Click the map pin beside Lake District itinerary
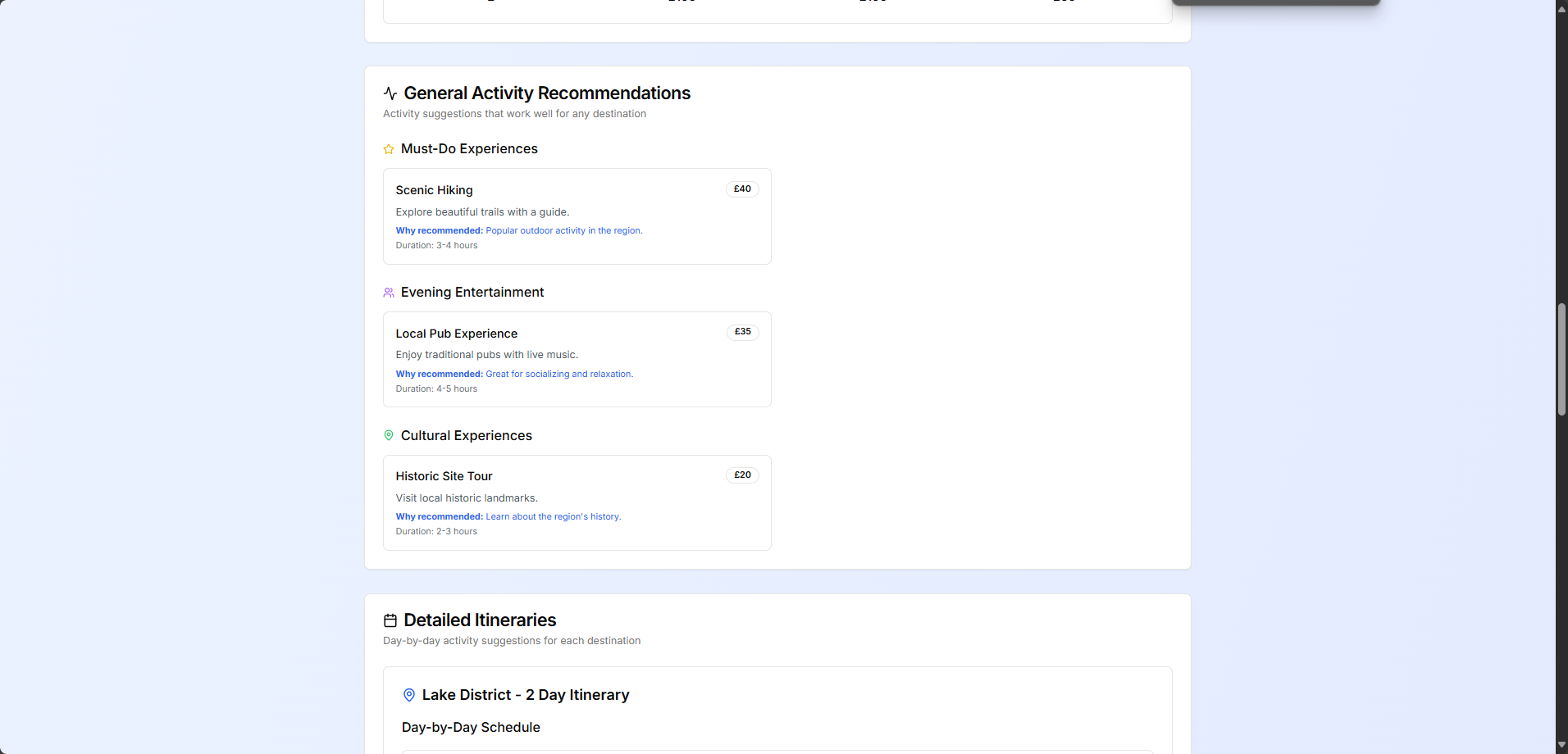 click(409, 694)
